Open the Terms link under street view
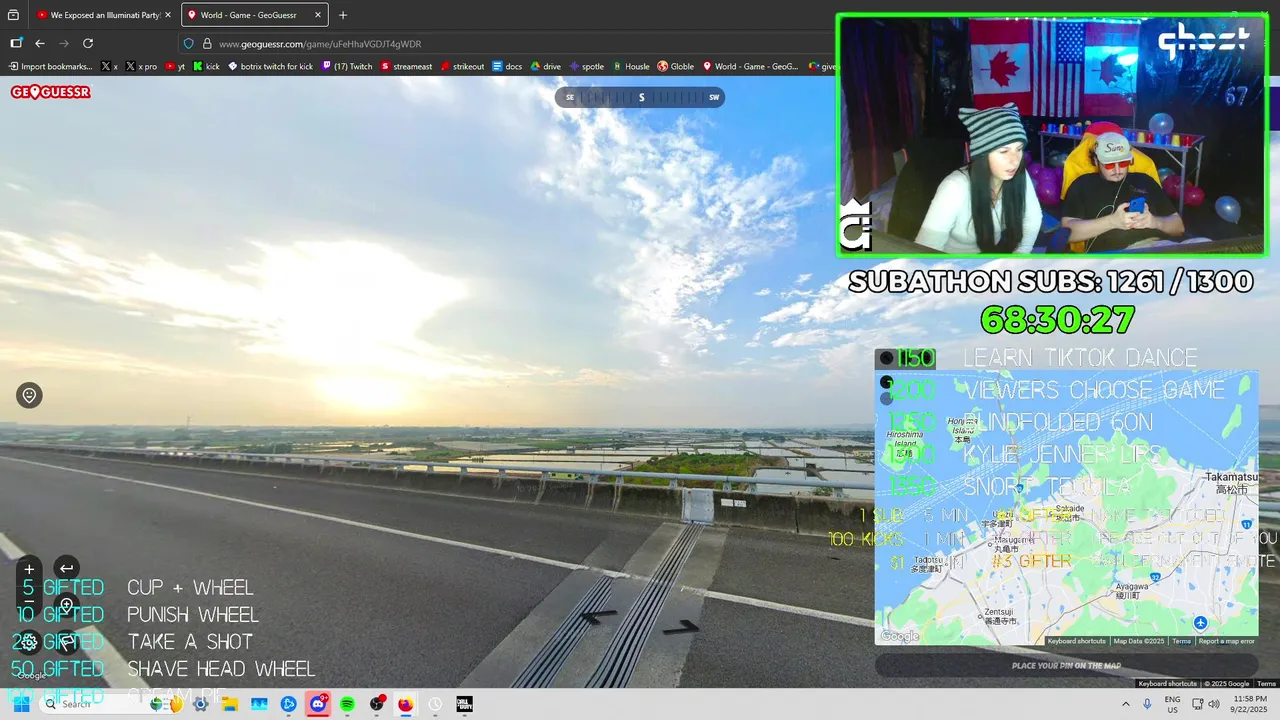 click(x=1266, y=684)
